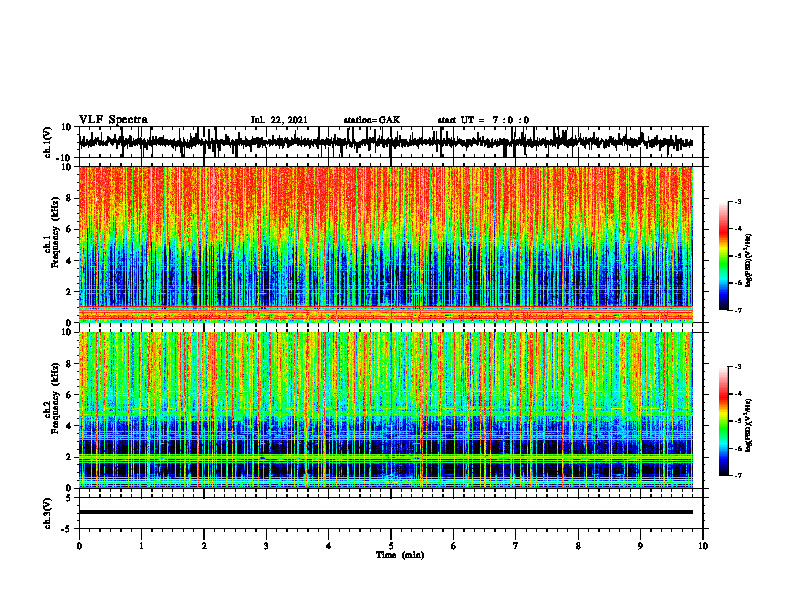Click tick label "8" on the time axis
Screen dimensions: 792x612
pyautogui.click(x=578, y=546)
